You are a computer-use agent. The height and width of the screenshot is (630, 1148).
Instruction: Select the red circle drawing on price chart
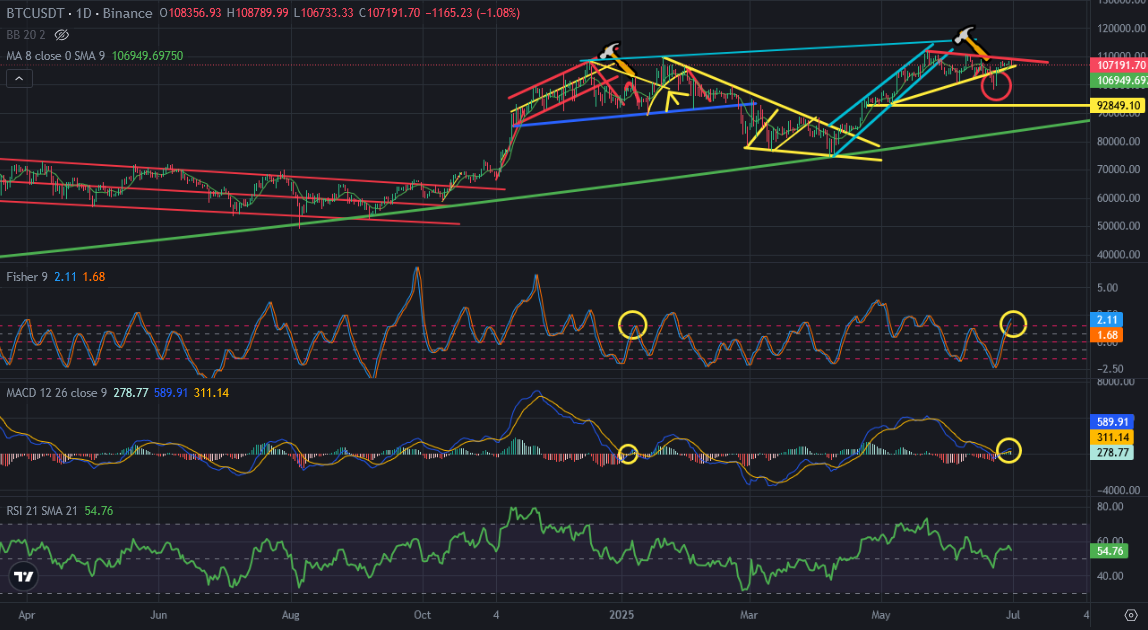[996, 85]
